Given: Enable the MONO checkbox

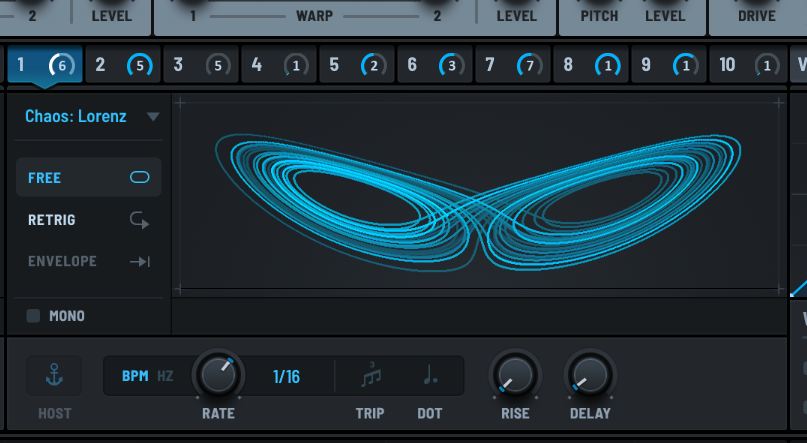Looking at the screenshot, I should (x=33, y=316).
